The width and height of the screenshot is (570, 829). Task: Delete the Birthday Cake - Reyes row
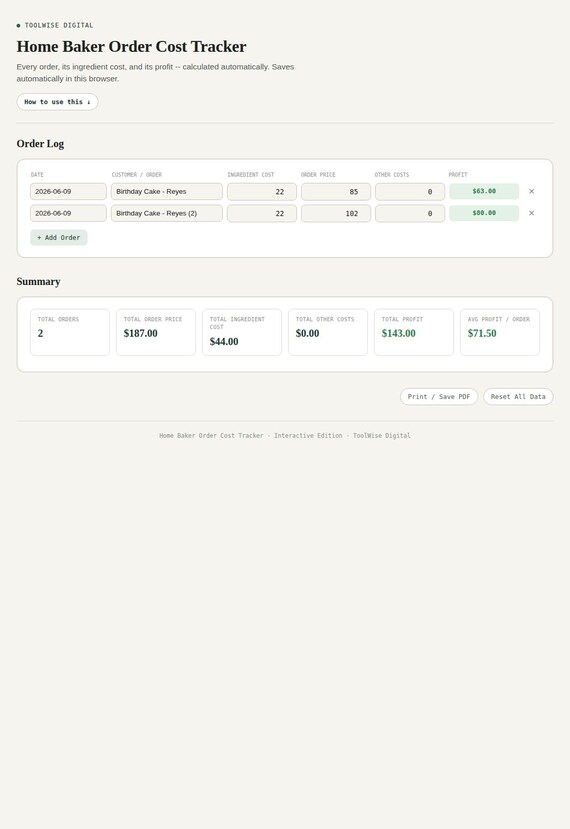[x=531, y=191]
